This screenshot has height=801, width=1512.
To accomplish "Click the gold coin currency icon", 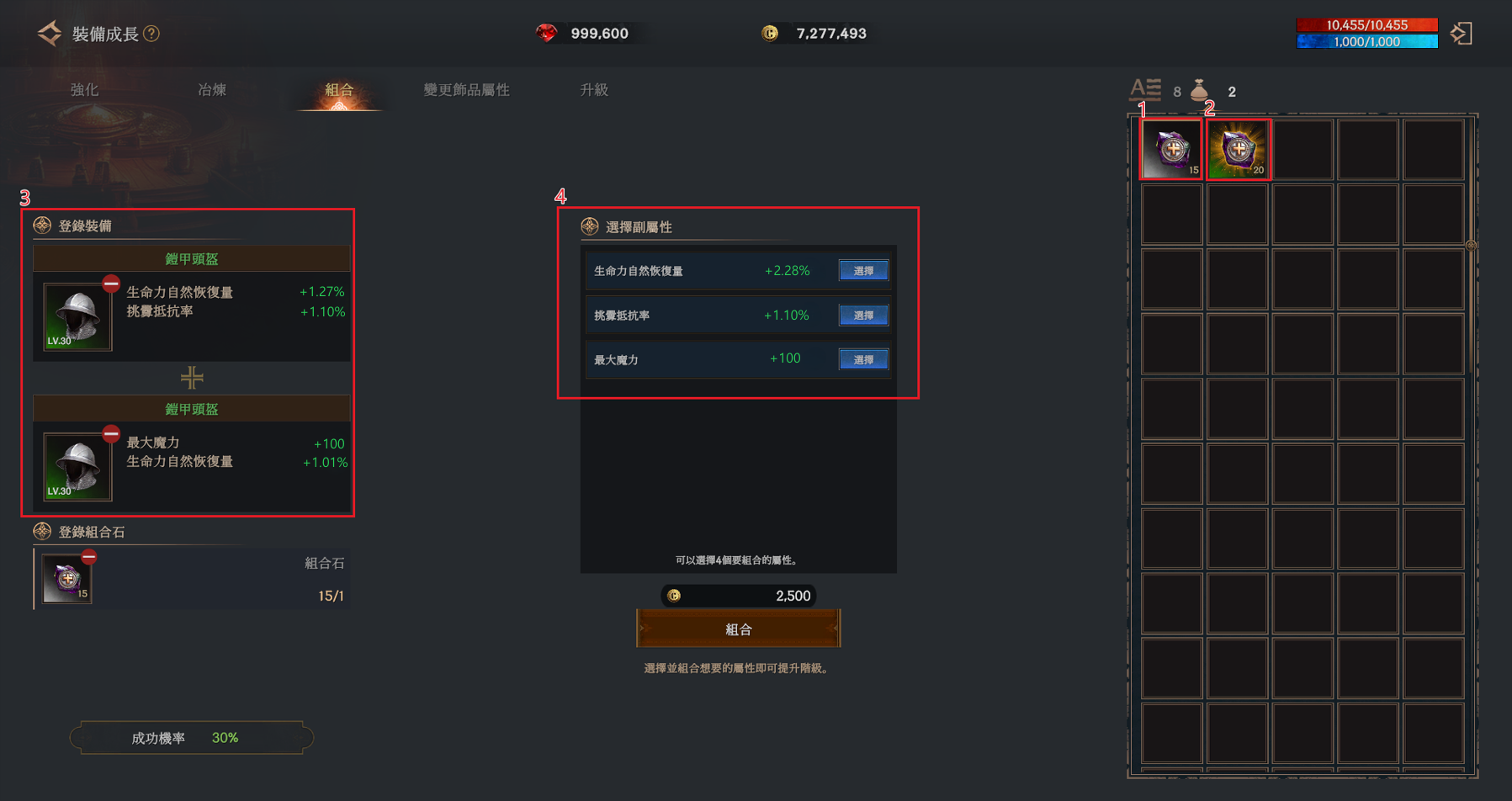I will tap(770, 33).
